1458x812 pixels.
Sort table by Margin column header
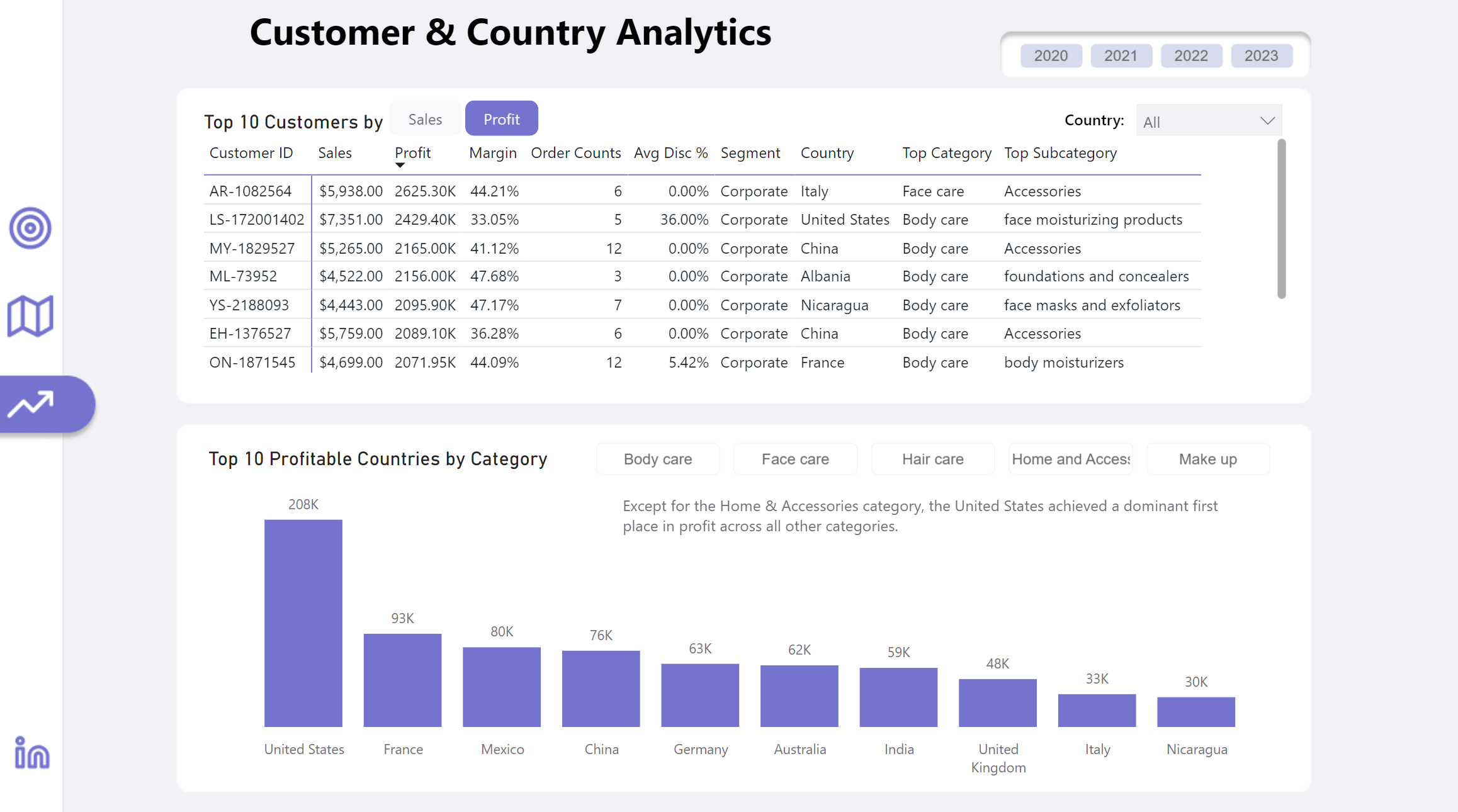(x=492, y=153)
